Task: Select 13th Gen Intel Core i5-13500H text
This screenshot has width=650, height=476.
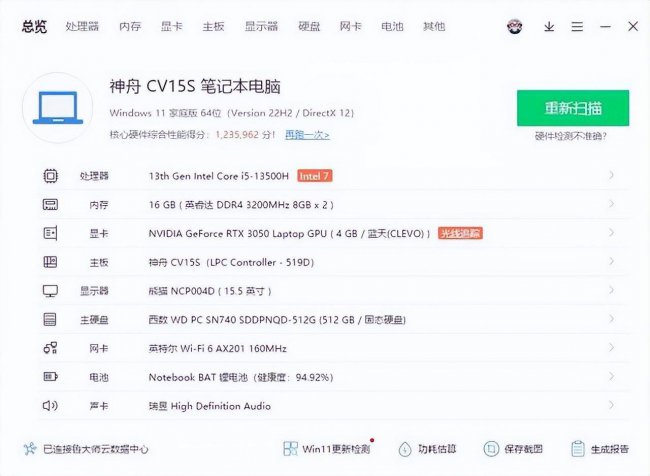Action: pyautogui.click(x=218, y=176)
